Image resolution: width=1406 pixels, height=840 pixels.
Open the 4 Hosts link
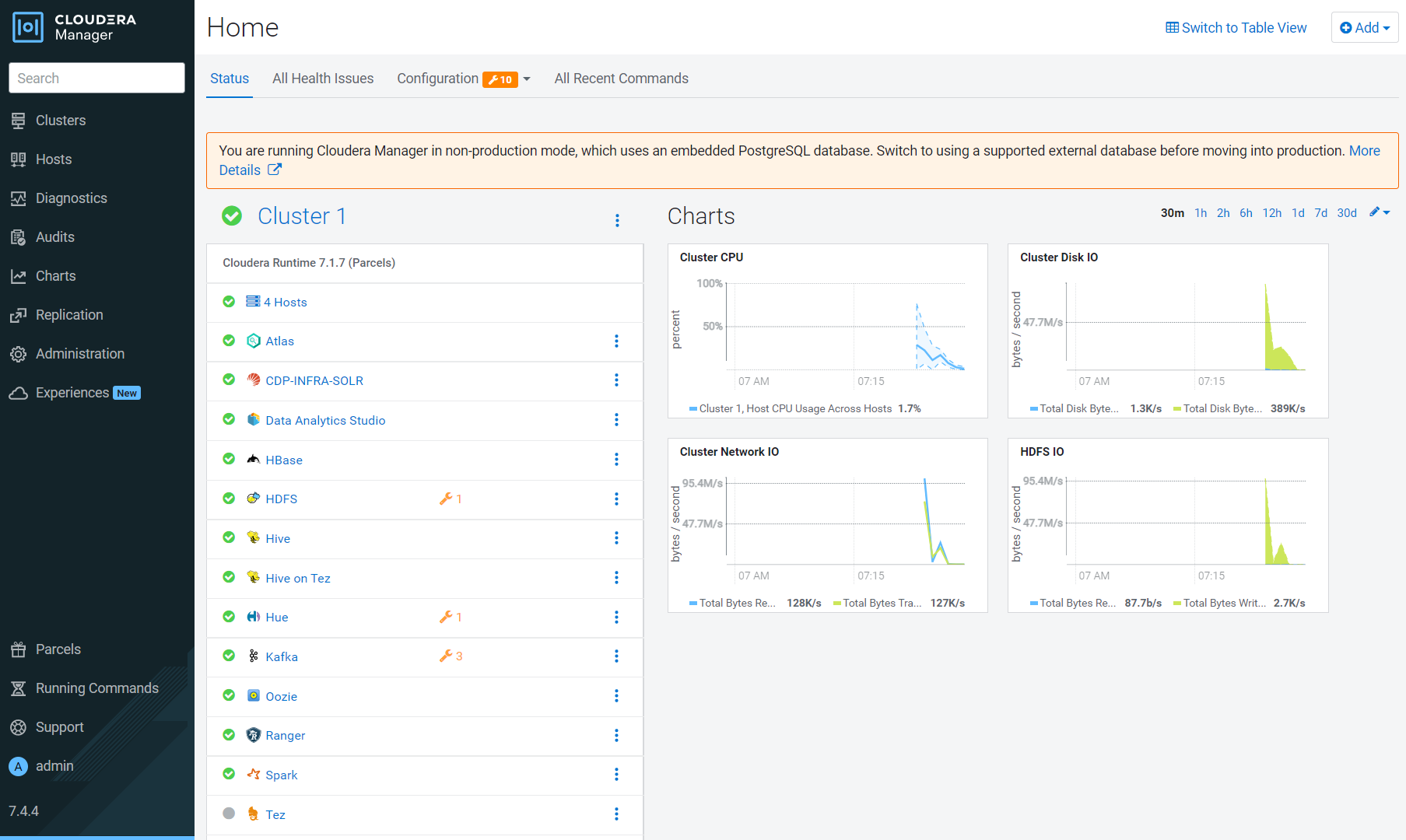(286, 302)
